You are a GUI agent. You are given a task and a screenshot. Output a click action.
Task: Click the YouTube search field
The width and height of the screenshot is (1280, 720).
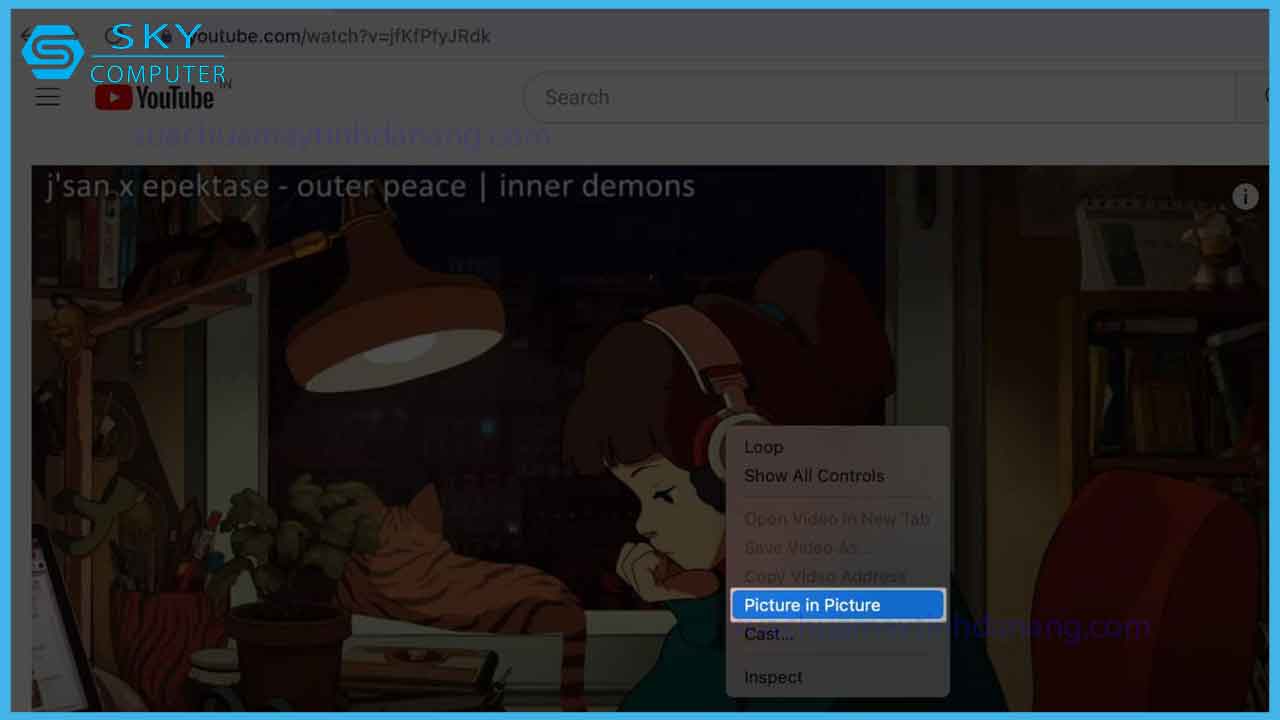(x=880, y=97)
